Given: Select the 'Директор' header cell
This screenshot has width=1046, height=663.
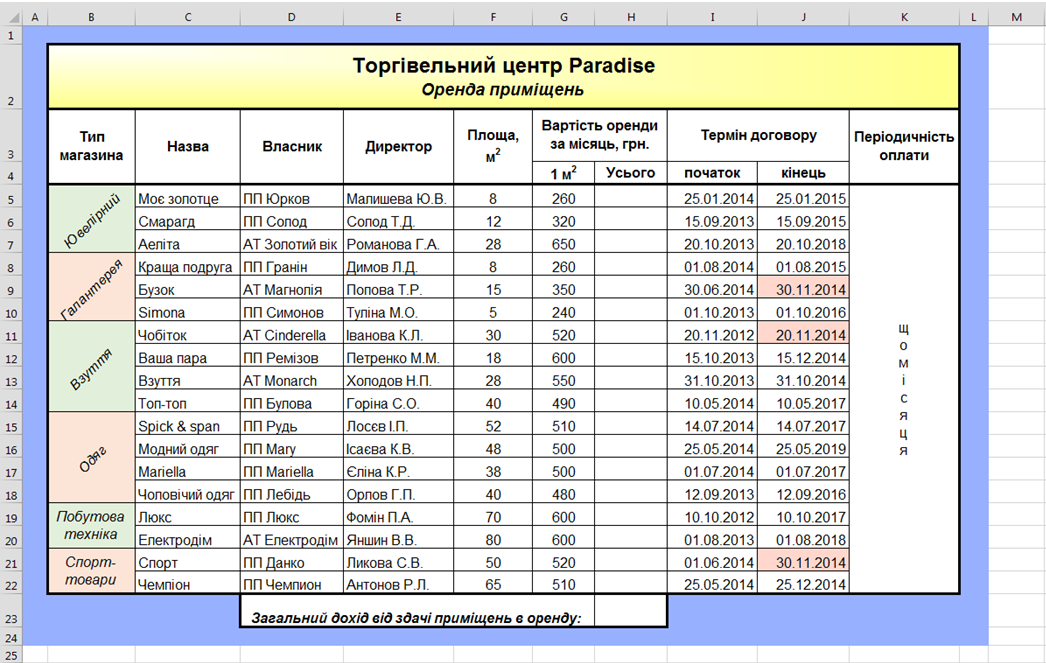Looking at the screenshot, I should point(398,147).
